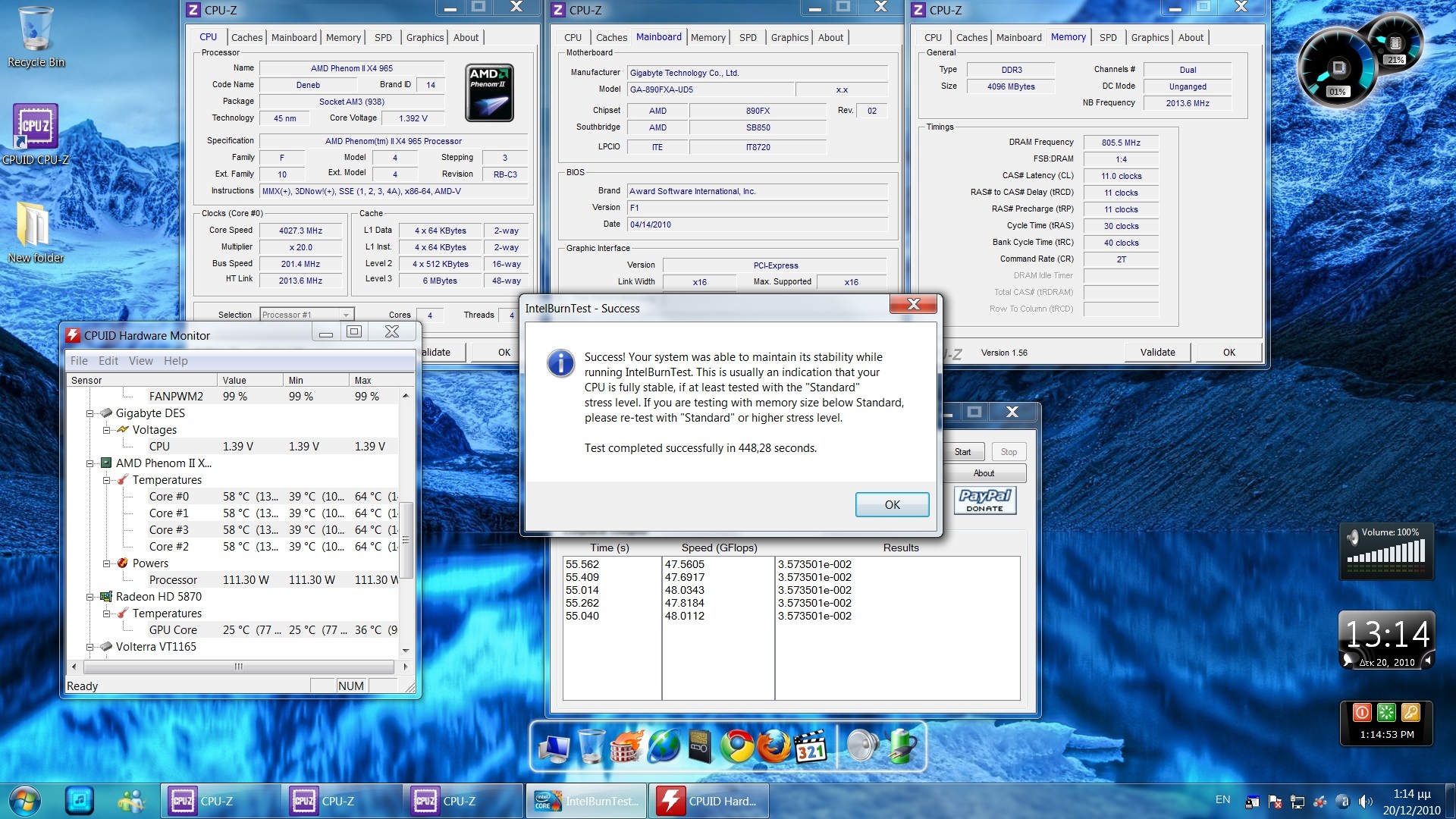This screenshot has height=819, width=1456.
Task: Switch to CPUID Hard... taskbar button
Action: point(708,801)
